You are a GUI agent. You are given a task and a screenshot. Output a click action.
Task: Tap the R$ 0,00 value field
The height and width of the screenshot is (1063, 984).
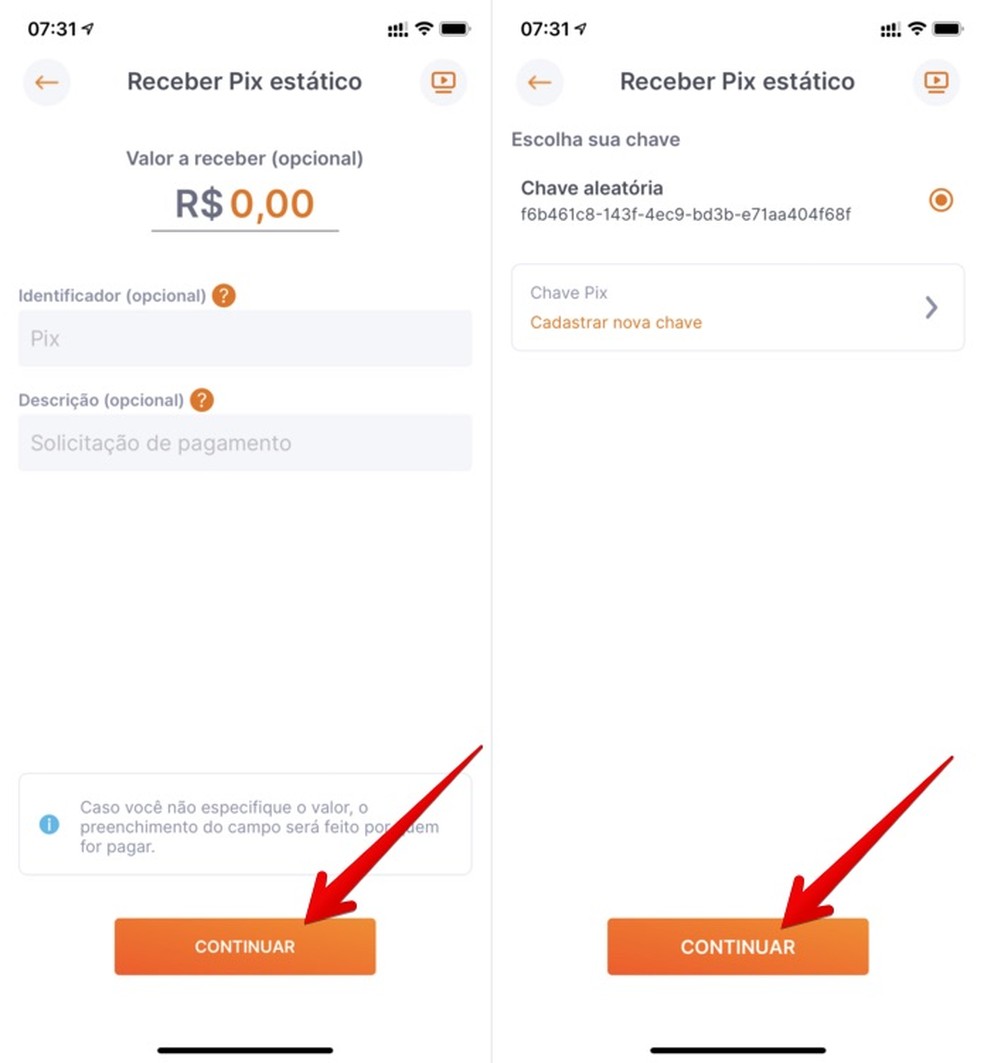tap(244, 204)
